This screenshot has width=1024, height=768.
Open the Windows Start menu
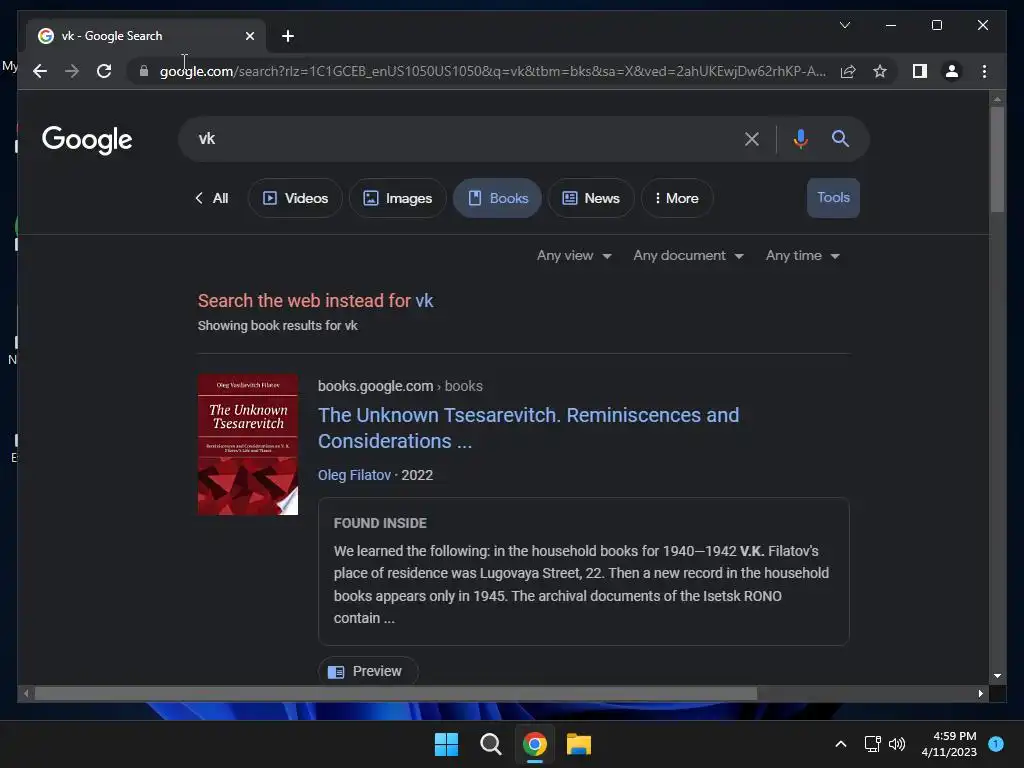[447, 744]
